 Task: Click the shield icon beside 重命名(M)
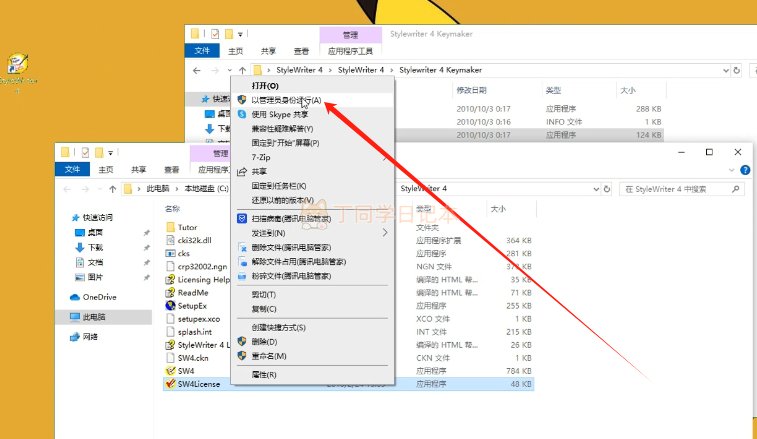coord(242,356)
